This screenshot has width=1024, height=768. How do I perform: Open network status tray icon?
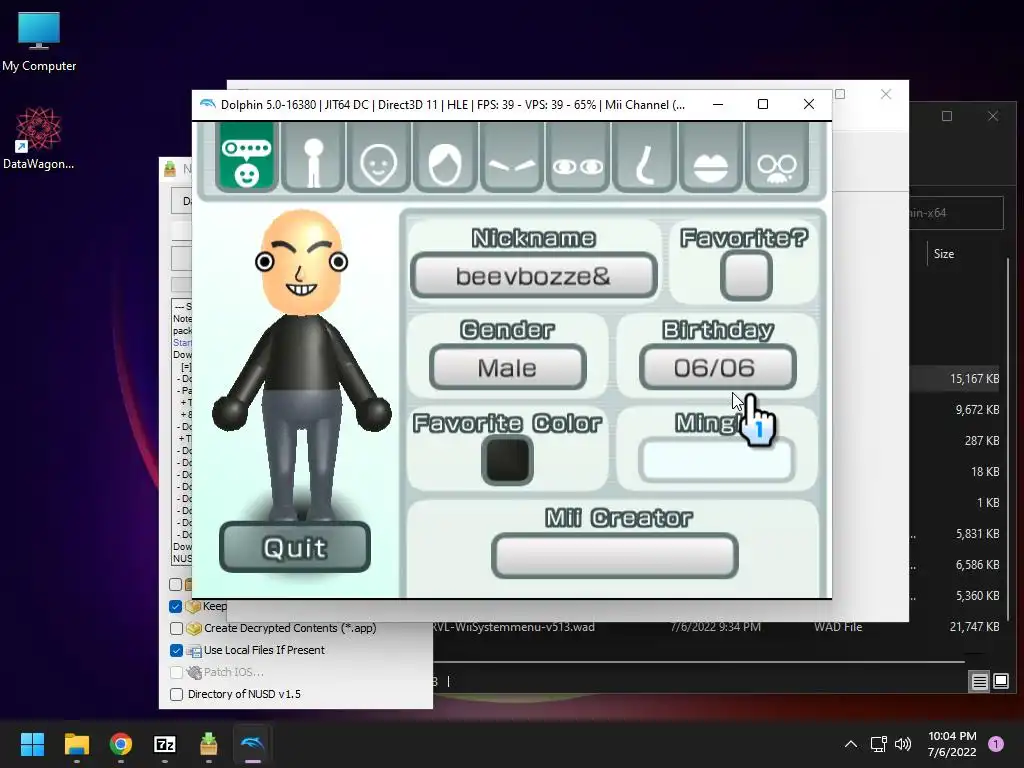pyautogui.click(x=878, y=744)
